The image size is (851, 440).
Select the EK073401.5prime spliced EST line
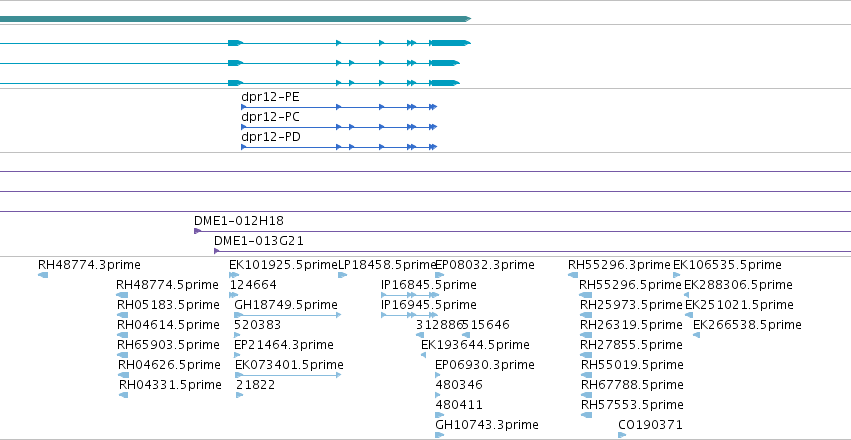(288, 375)
